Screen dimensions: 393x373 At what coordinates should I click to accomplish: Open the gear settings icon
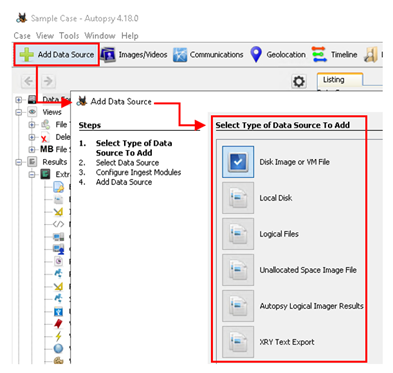299,81
